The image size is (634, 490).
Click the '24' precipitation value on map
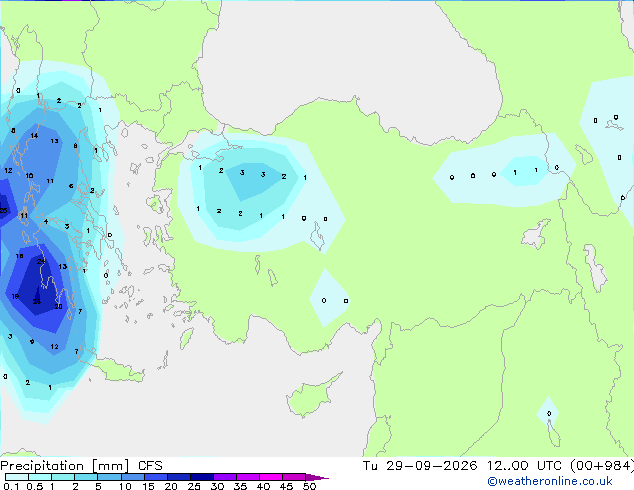pos(40,262)
